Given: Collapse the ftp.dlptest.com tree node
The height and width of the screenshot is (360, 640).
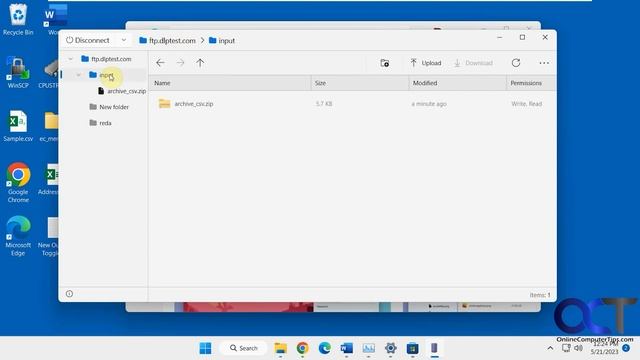Looking at the screenshot, I should tap(71, 59).
